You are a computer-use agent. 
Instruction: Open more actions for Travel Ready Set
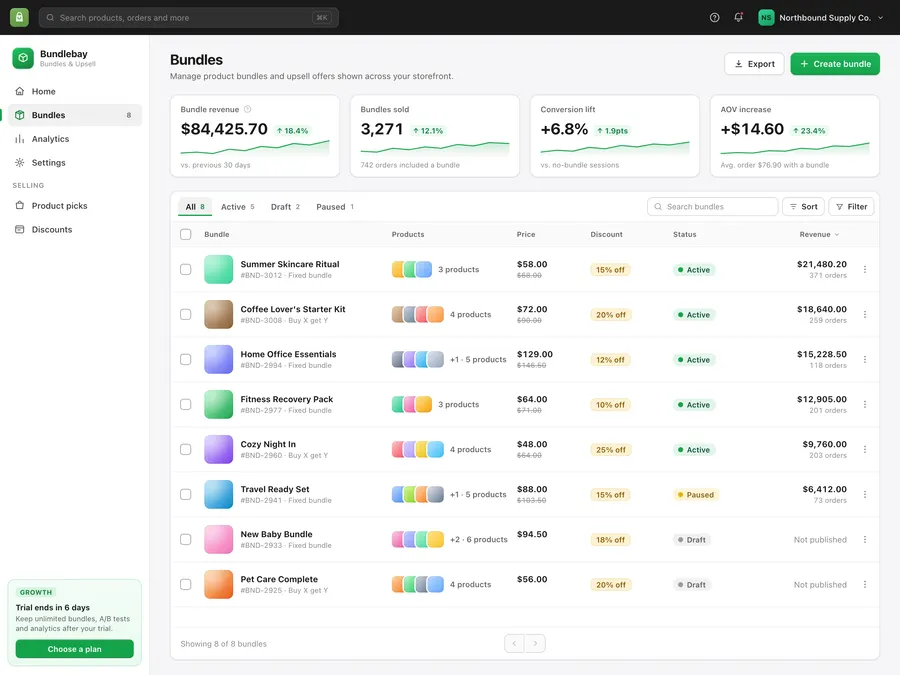pos(865,494)
